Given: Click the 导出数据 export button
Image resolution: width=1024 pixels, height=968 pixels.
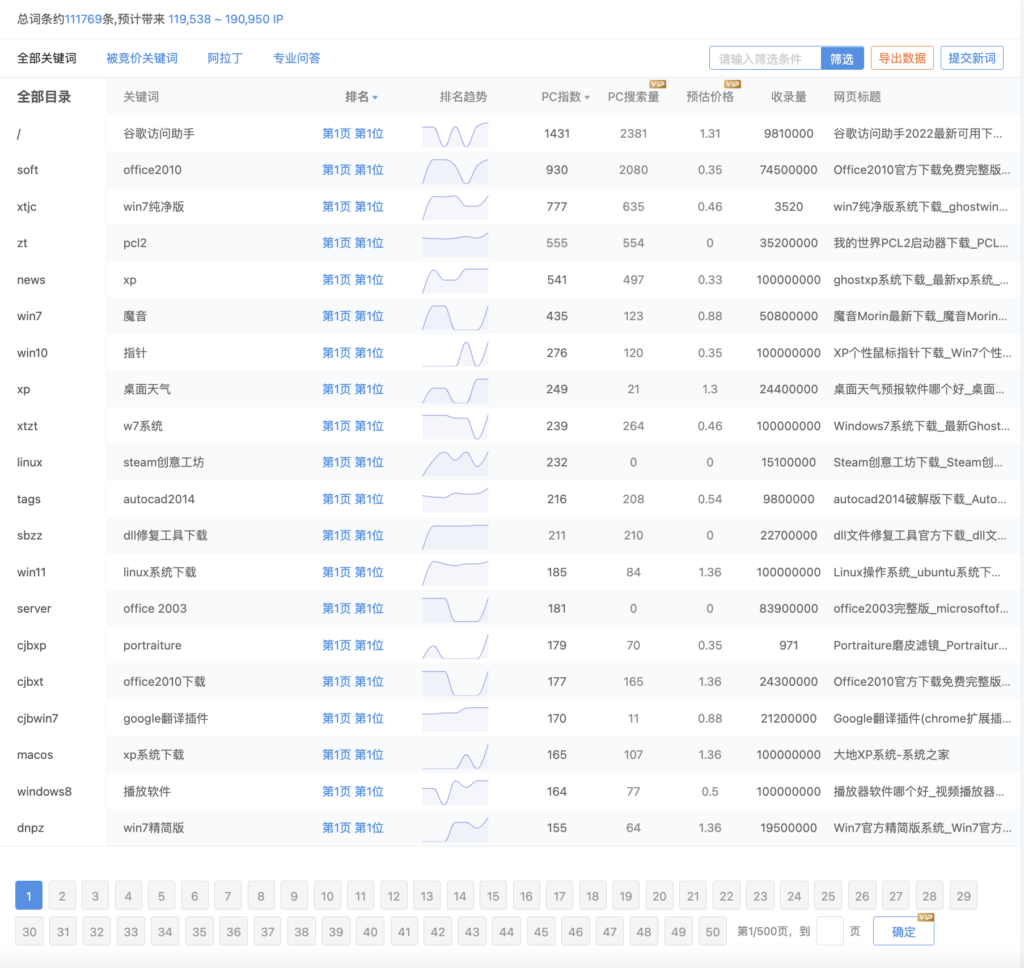Looking at the screenshot, I should click(x=902, y=58).
